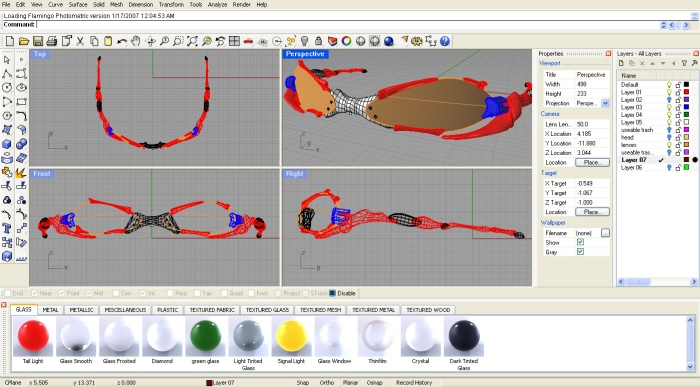Toggle visibility bulb for Layer 02
The image size is (700, 387).
click(x=669, y=100)
